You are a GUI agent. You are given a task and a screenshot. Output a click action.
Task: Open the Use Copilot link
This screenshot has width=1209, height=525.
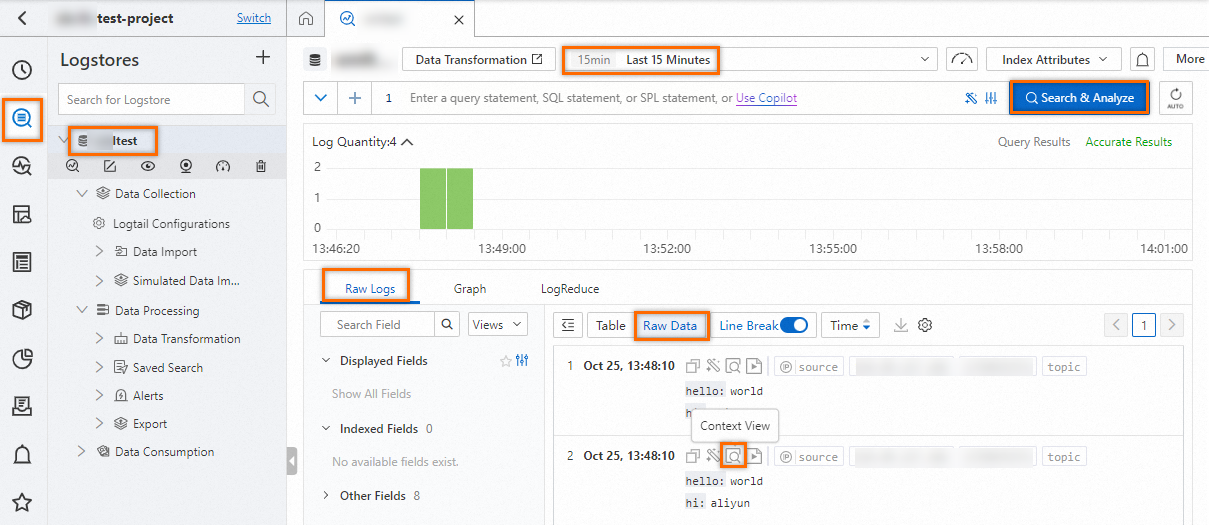(x=767, y=98)
